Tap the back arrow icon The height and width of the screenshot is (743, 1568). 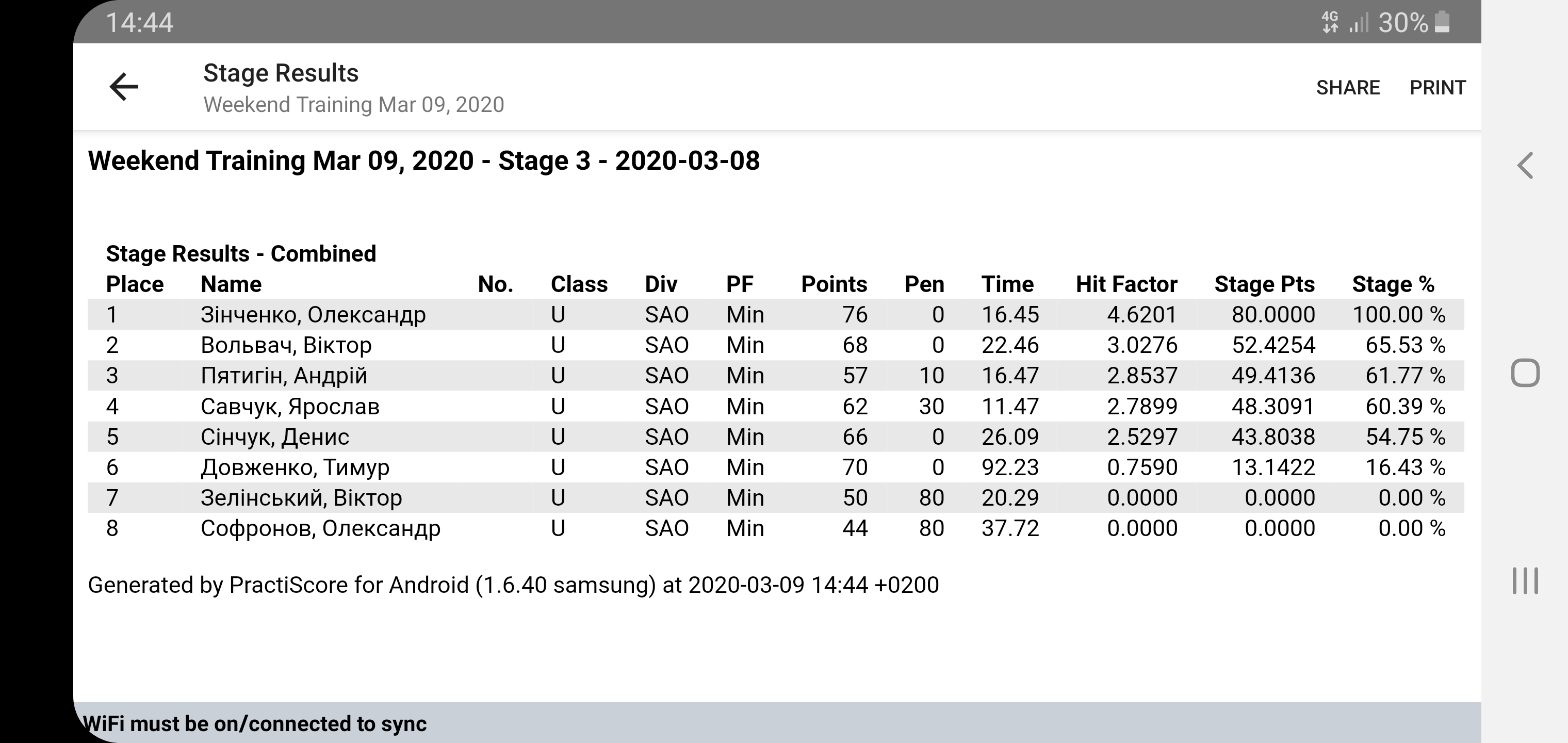[124, 87]
